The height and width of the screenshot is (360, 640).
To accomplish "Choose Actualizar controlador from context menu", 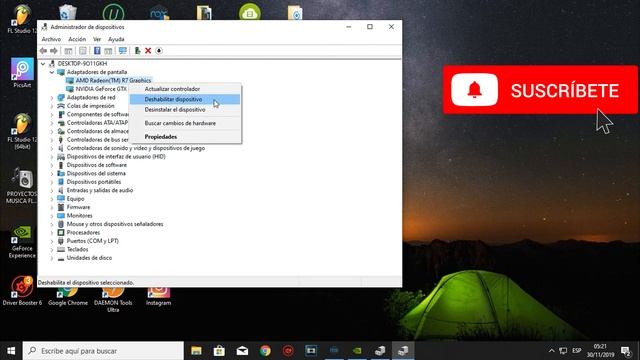I will 185,89.
